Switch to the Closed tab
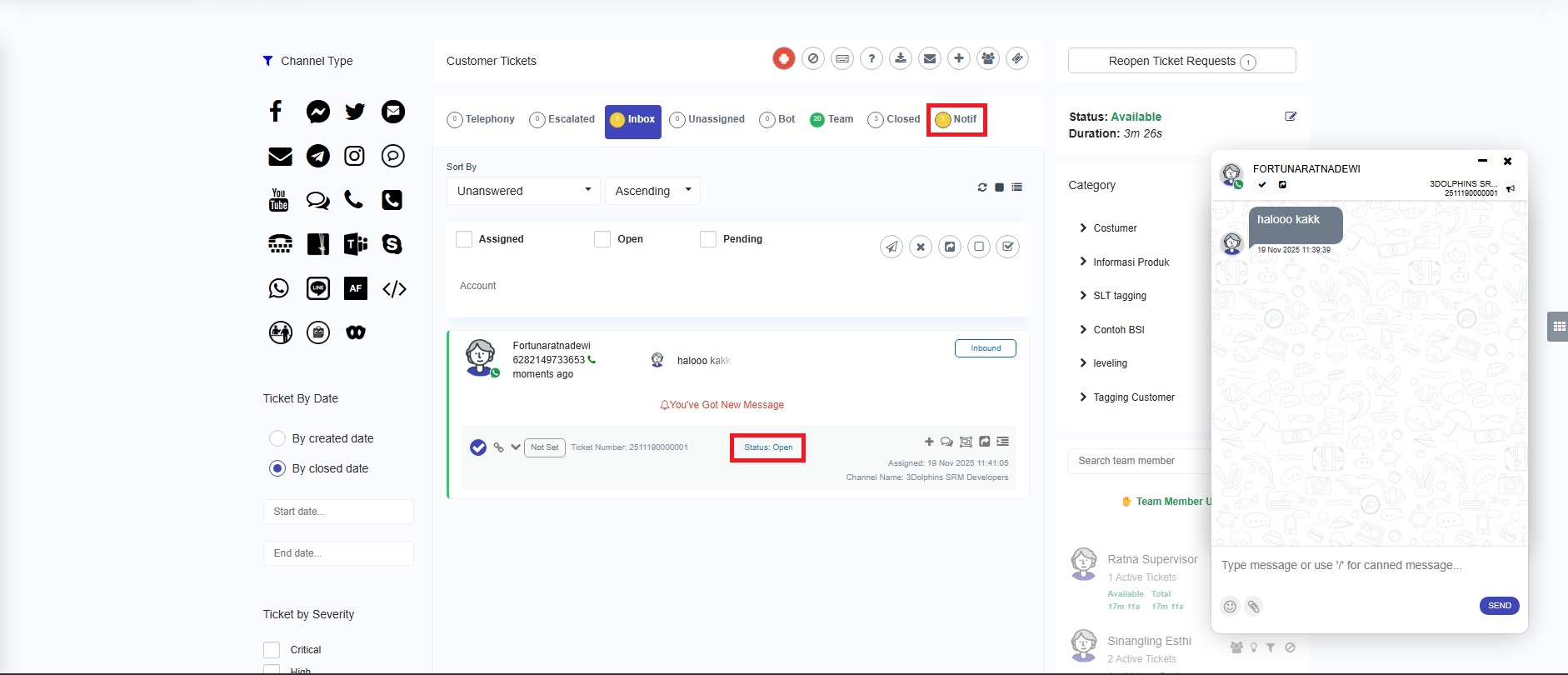Viewport: 1568px width, 675px height. click(895, 119)
